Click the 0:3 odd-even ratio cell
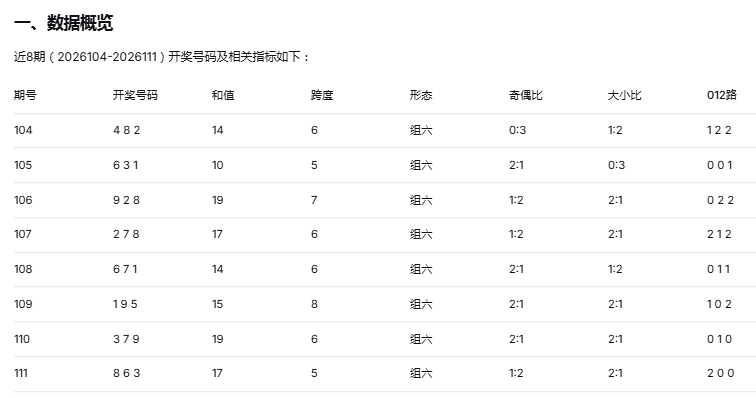 517,130
